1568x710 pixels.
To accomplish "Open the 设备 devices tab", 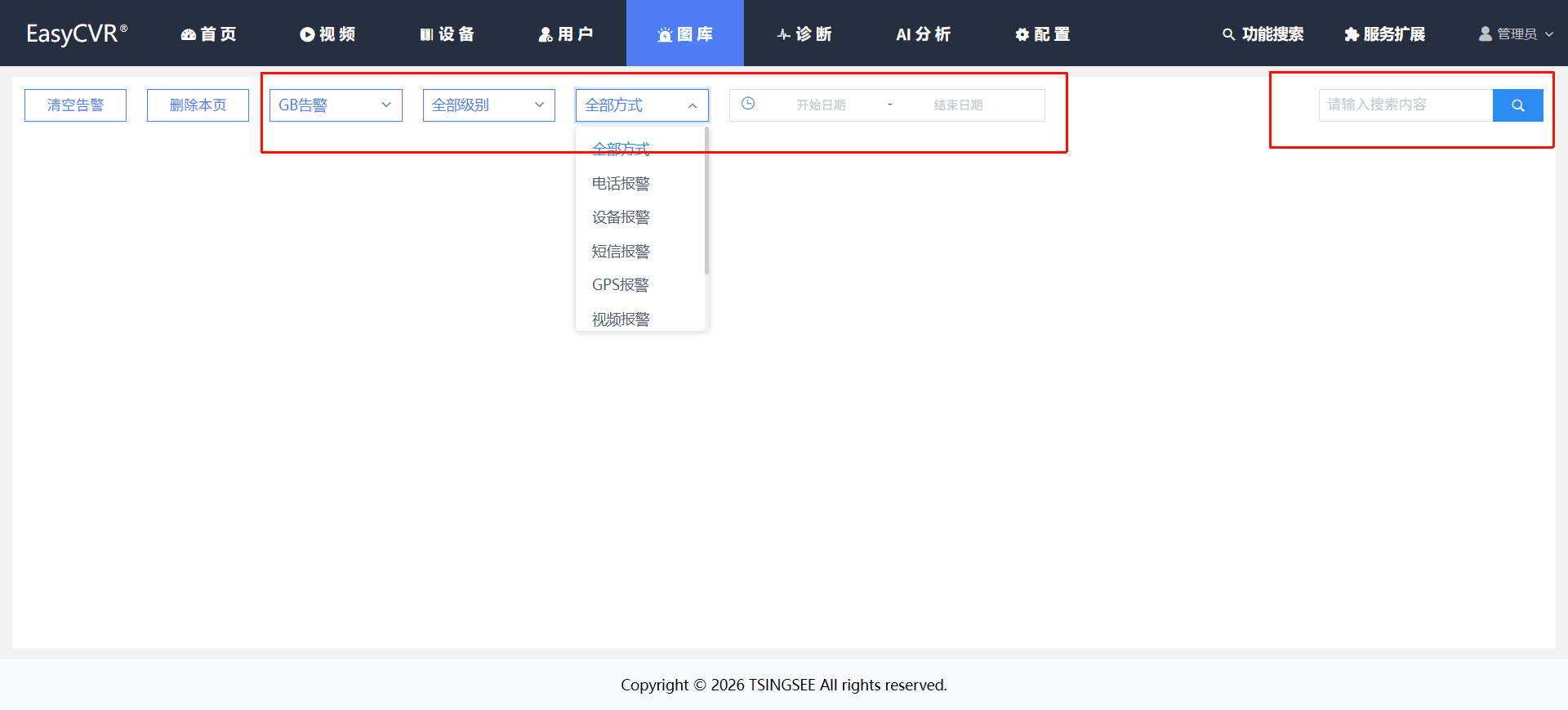I will click(447, 33).
